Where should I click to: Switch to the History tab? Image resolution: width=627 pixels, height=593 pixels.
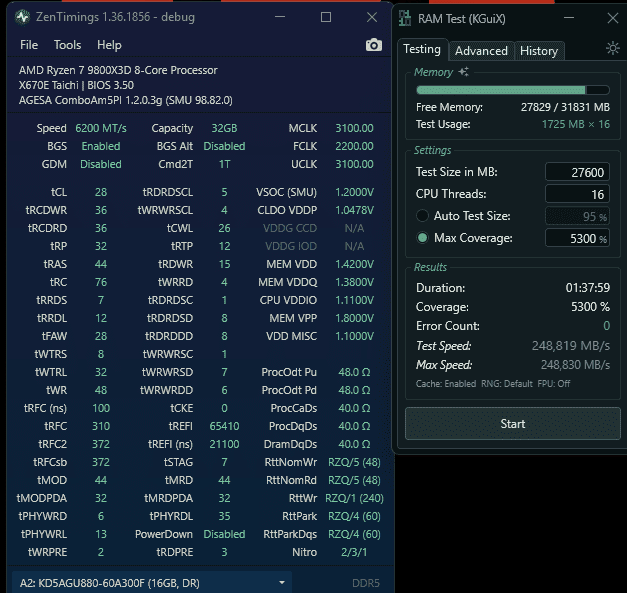coord(539,51)
